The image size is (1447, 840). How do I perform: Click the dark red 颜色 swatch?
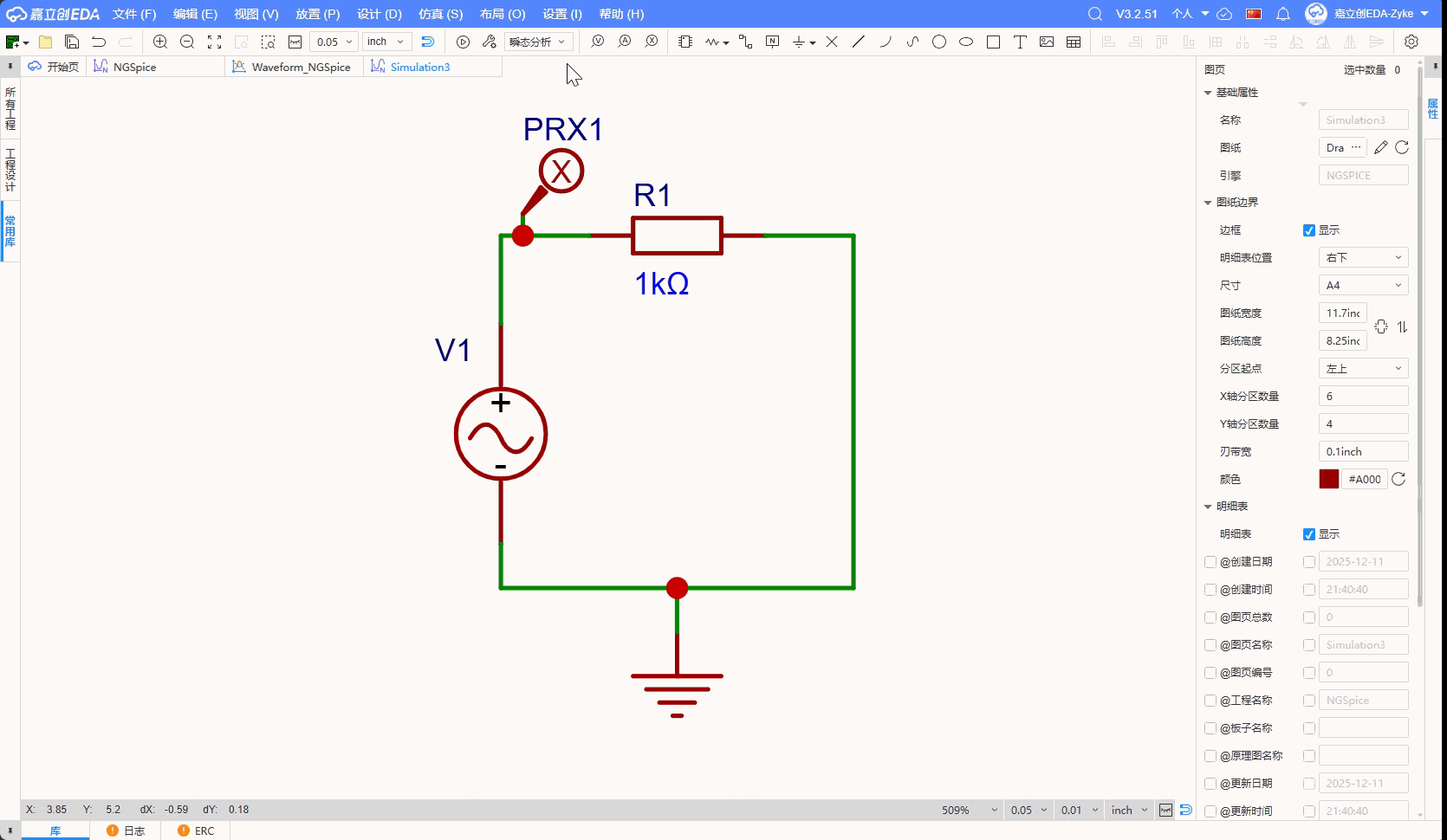pos(1328,480)
